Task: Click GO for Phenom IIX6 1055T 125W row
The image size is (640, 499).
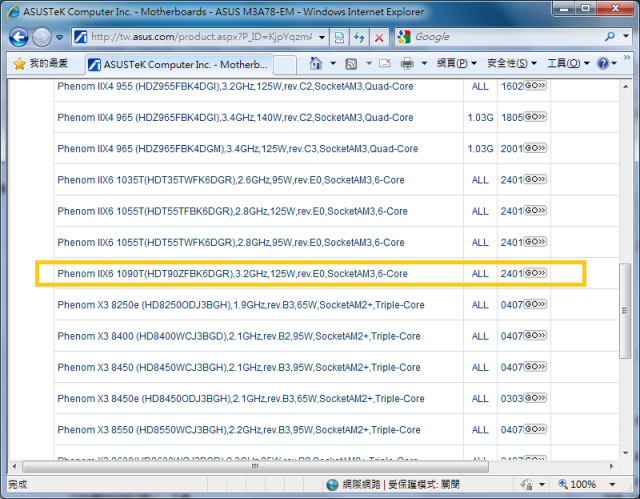Action: (x=535, y=211)
